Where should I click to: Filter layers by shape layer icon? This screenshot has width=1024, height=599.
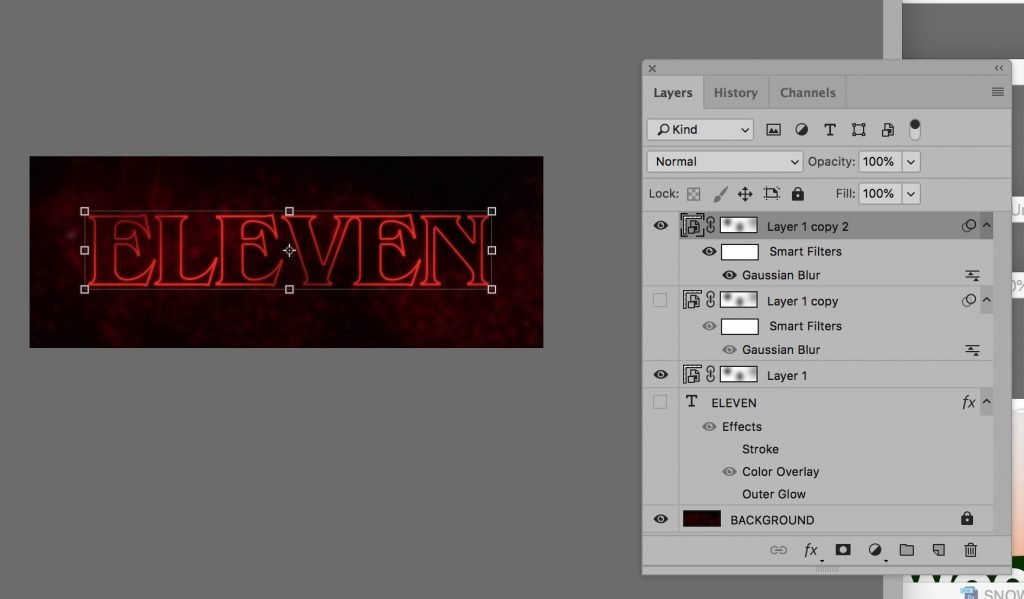[x=858, y=129]
